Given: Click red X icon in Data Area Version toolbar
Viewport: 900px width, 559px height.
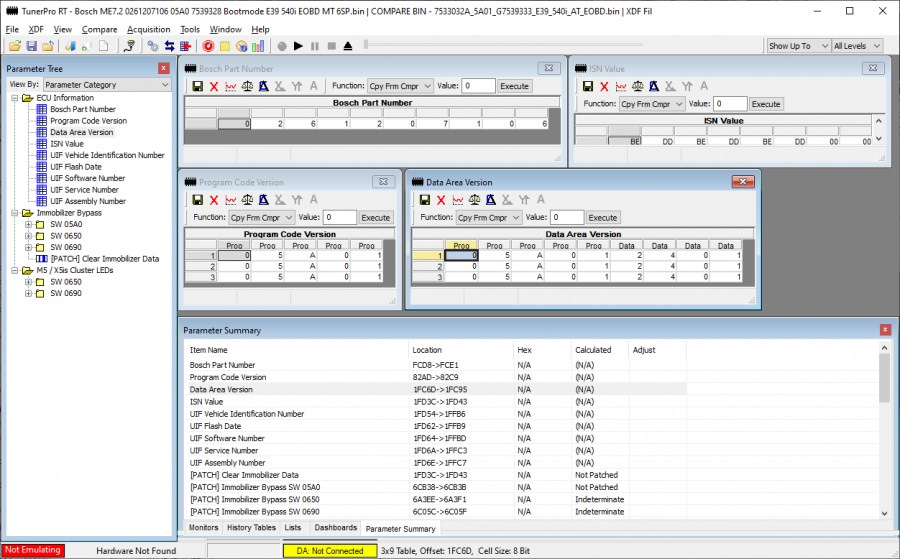Looking at the screenshot, I should pyautogui.click(x=441, y=200).
